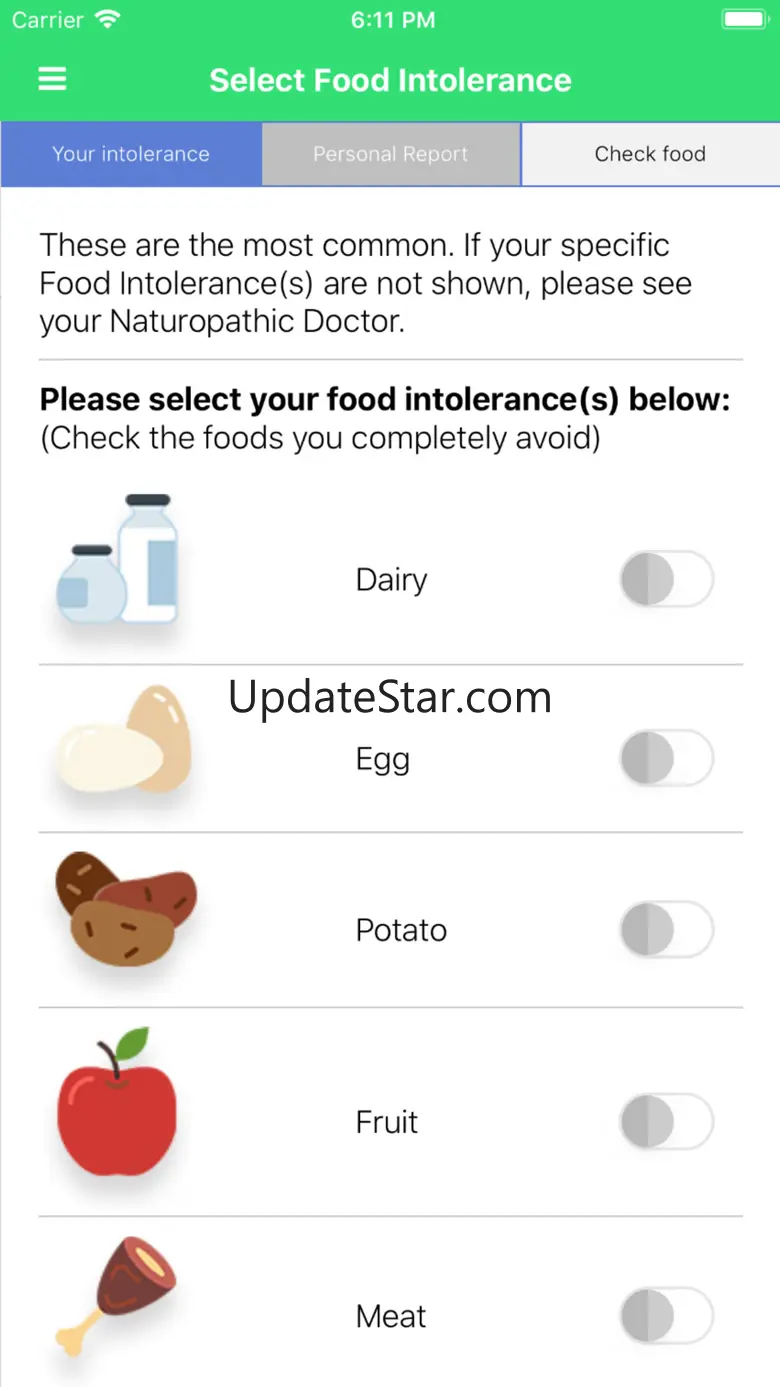The width and height of the screenshot is (780, 1387).
Task: Go to the Check food tab
Action: pos(650,154)
